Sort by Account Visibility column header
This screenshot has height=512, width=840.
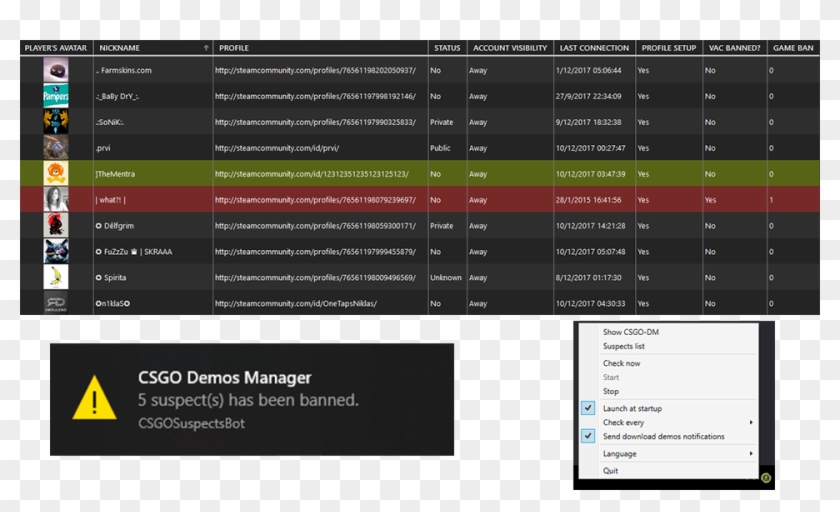(510, 48)
